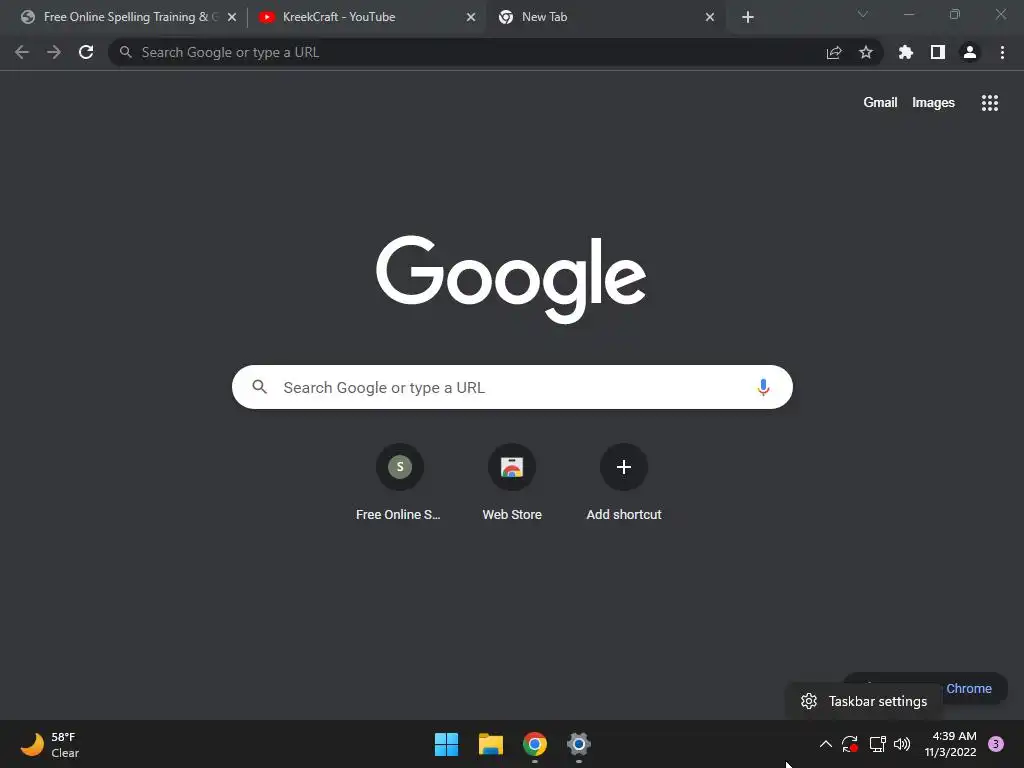Click Chrome icon in the taskbar
The image size is (1024, 768).
coord(535,744)
